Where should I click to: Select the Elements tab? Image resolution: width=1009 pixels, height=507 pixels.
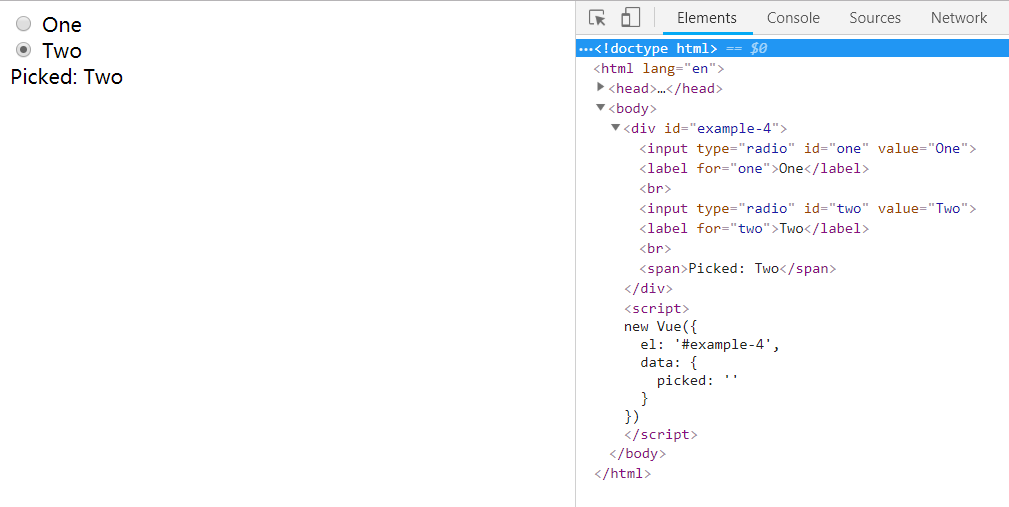(x=707, y=18)
